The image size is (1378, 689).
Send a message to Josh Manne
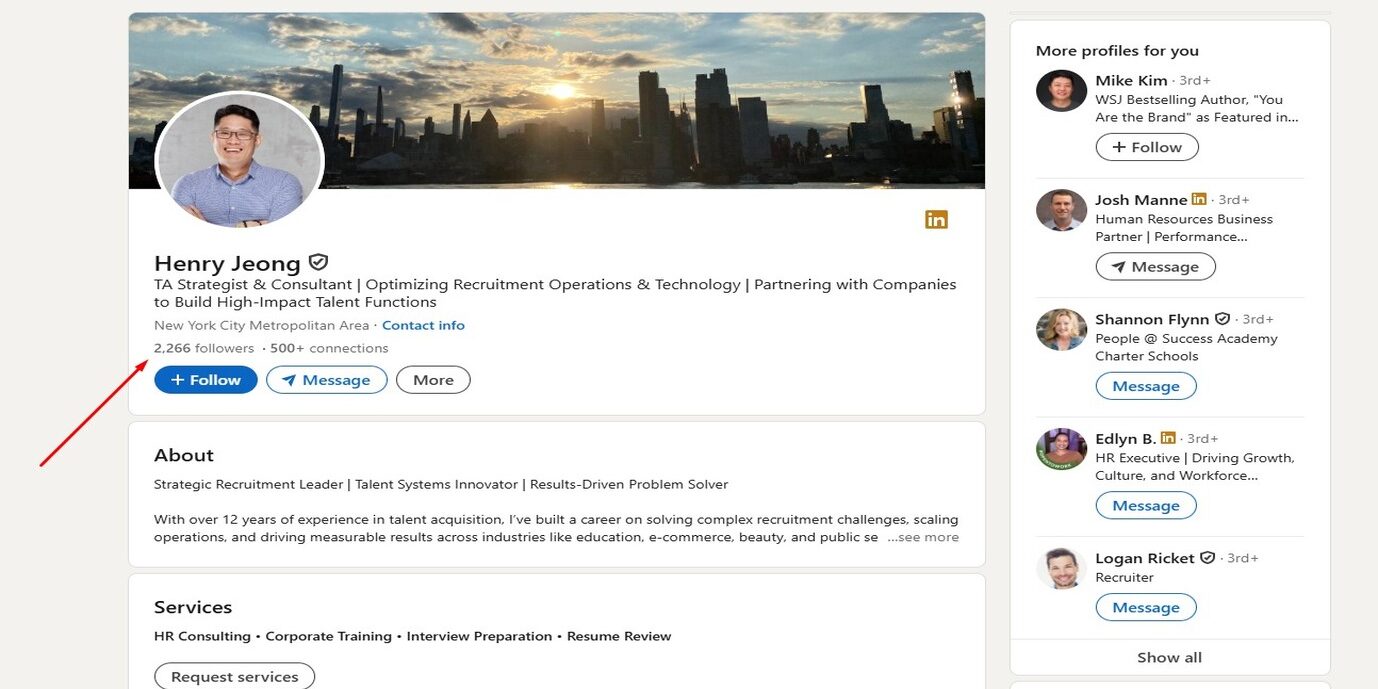[1155, 267]
